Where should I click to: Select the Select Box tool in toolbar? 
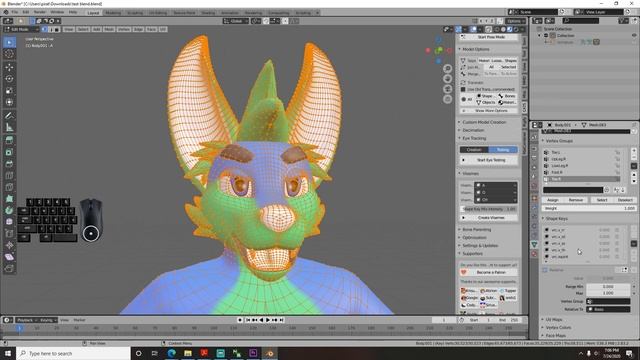tap(9, 42)
